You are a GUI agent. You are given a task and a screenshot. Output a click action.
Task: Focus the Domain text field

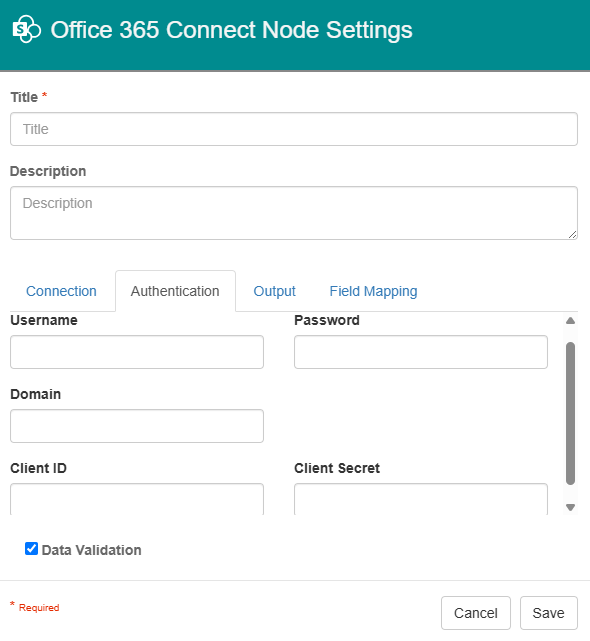pyautogui.click(x=137, y=426)
